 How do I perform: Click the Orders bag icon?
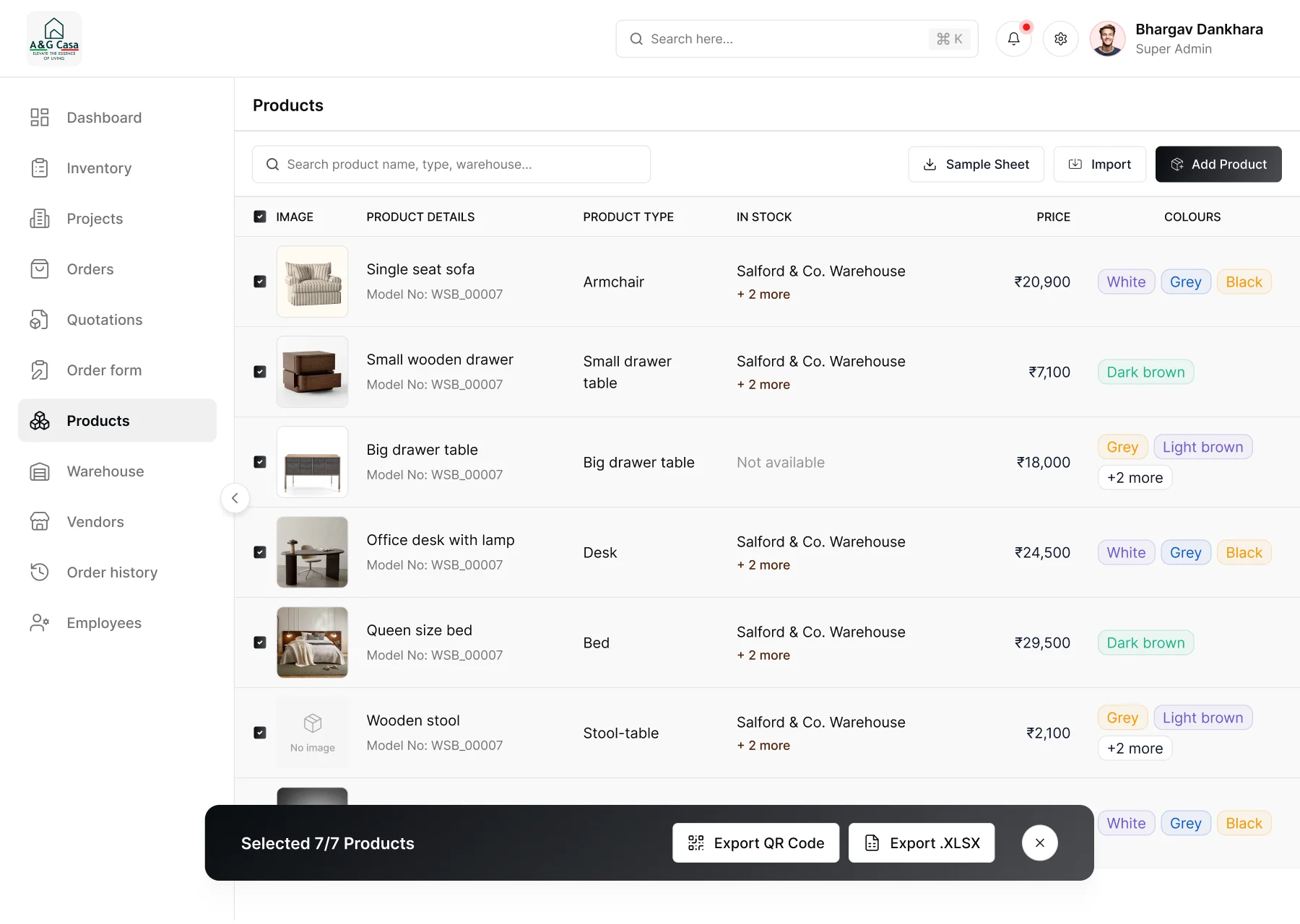[x=40, y=269]
